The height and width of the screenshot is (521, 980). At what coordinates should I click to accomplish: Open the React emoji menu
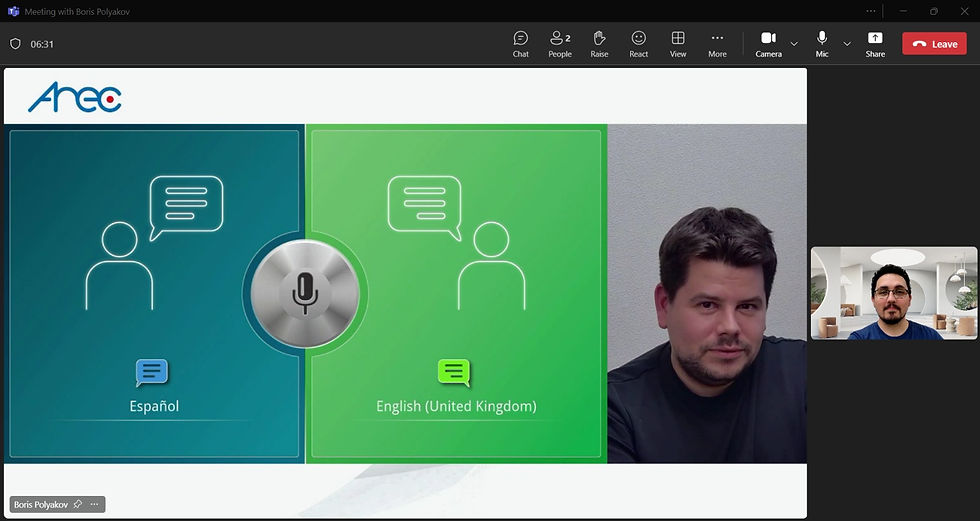click(638, 44)
